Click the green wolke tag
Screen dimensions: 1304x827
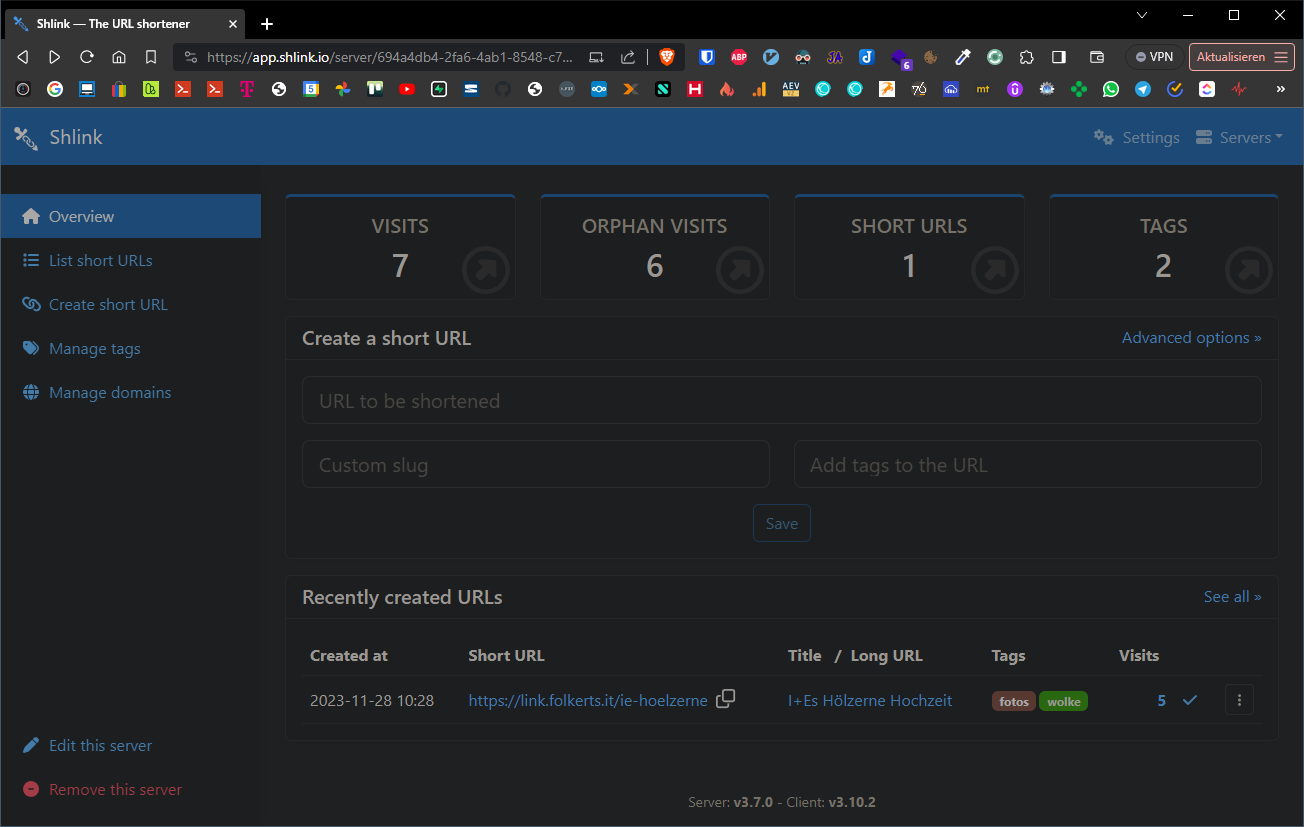[1063, 701]
